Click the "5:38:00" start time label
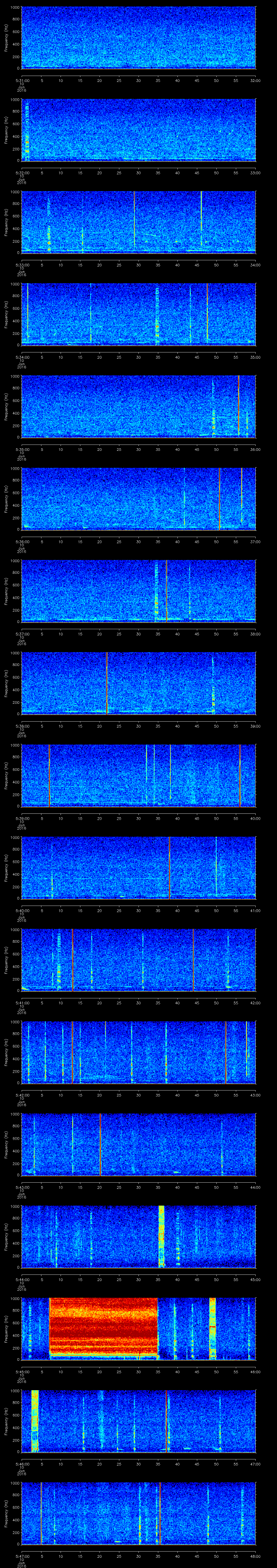The image size is (277, 1568). (21, 726)
